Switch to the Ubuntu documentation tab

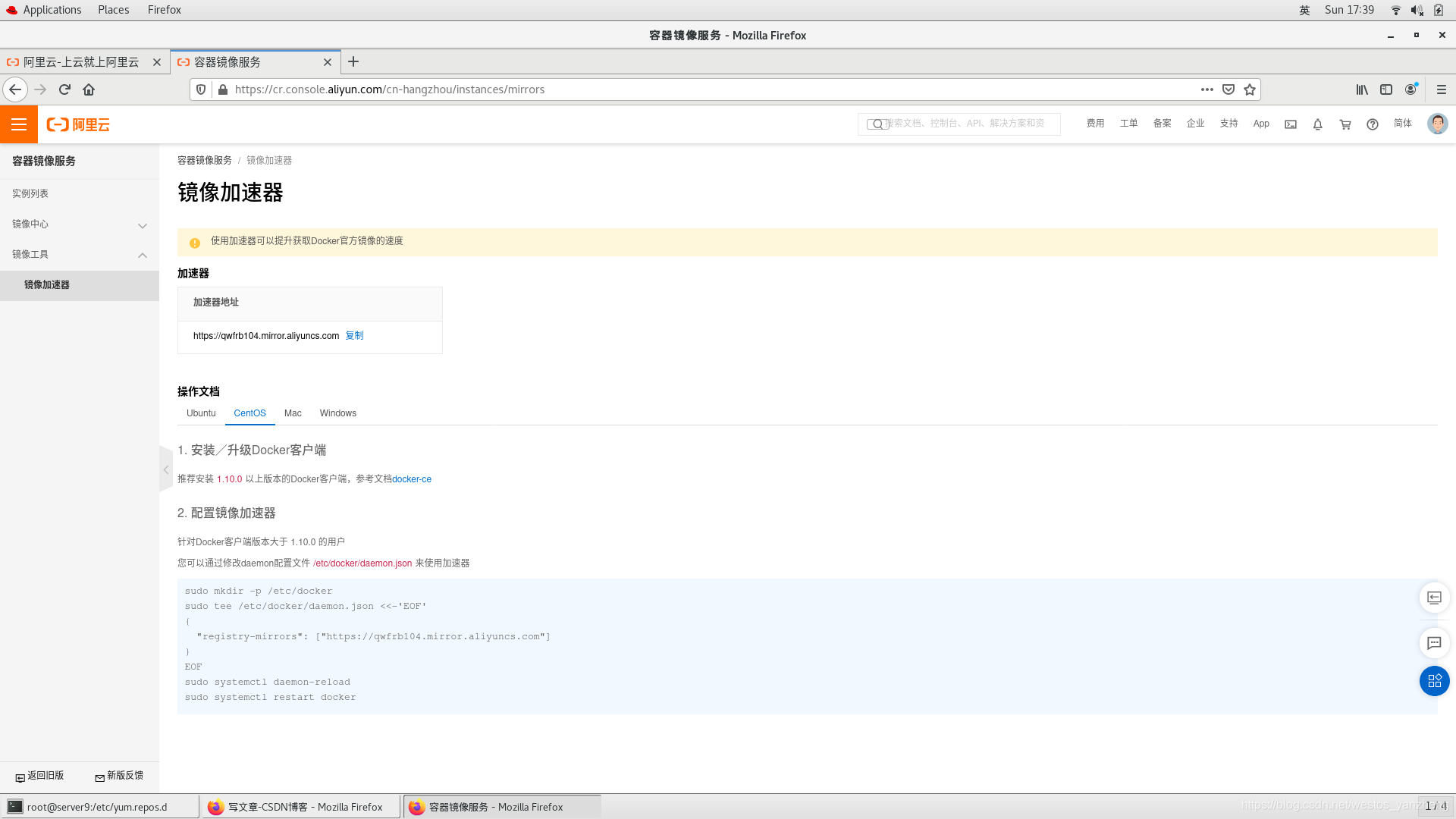click(x=201, y=413)
